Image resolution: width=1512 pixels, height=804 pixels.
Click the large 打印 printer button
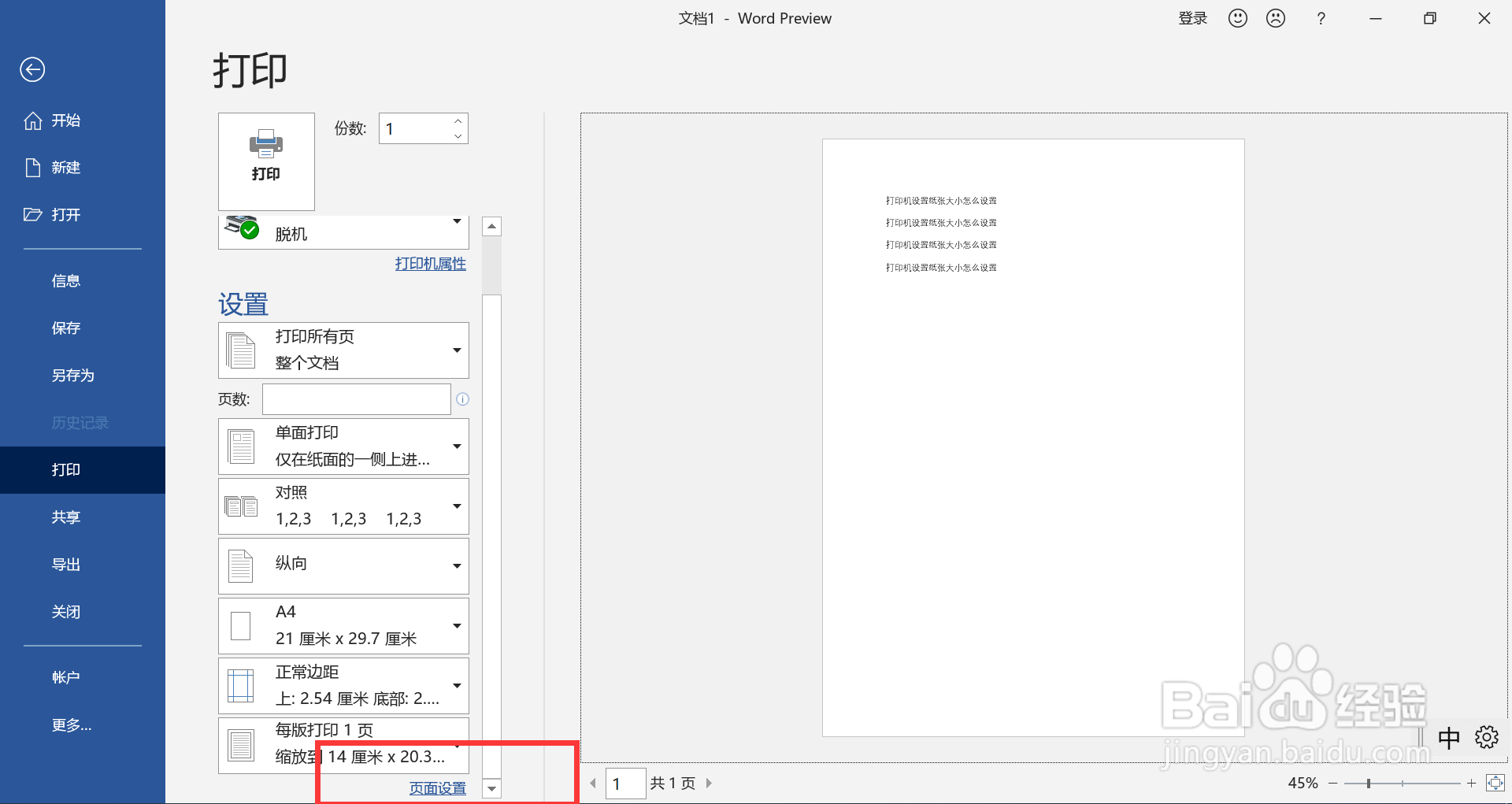point(266,161)
